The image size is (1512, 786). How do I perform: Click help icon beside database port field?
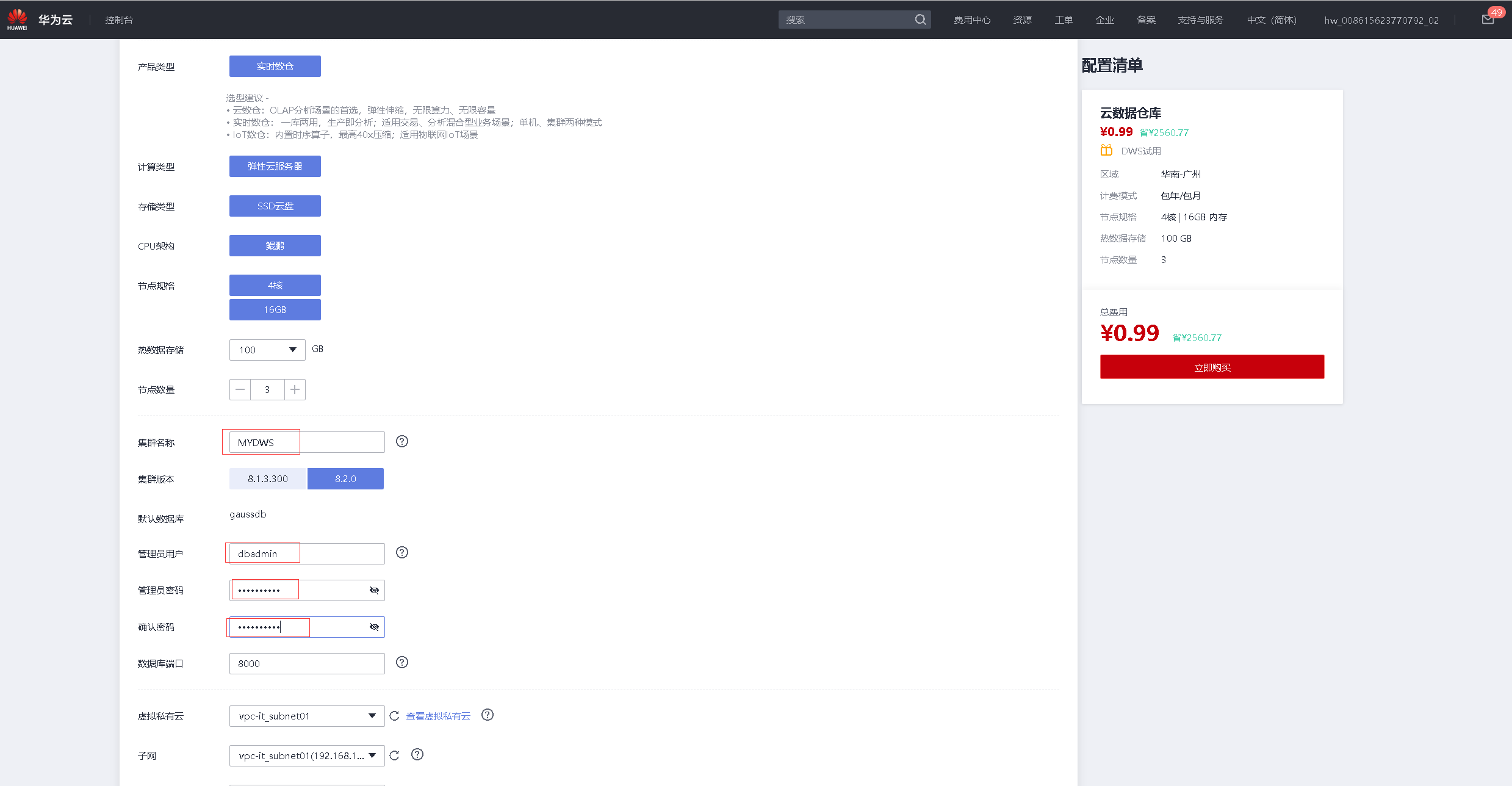point(401,662)
